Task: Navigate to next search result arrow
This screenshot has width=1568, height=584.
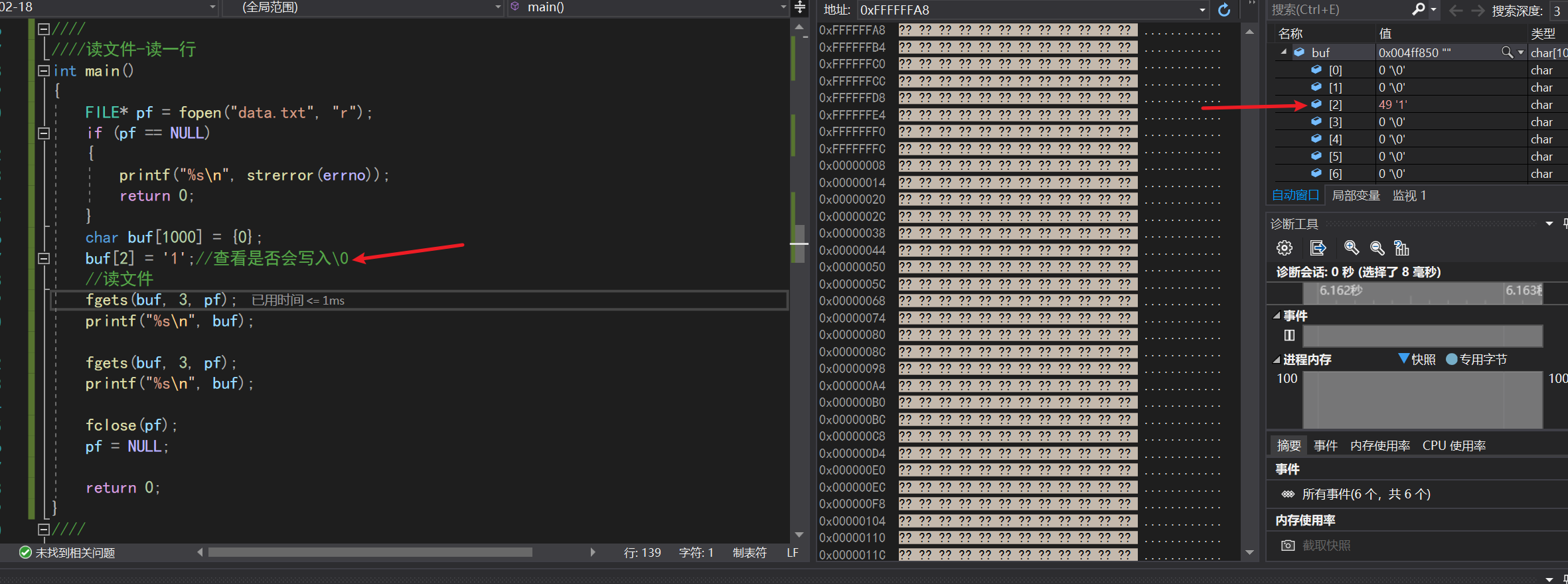Action: [1477, 10]
